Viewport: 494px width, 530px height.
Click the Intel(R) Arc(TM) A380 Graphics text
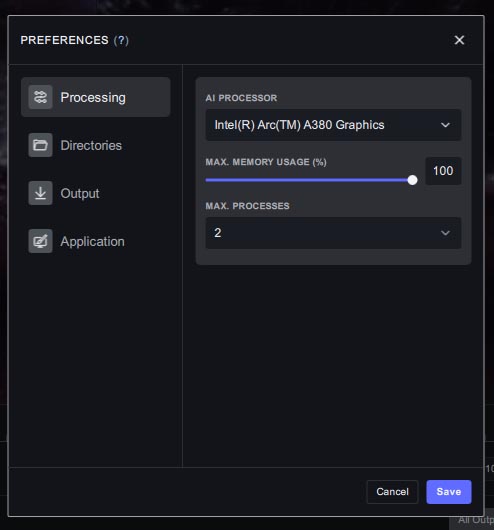click(x=299, y=125)
